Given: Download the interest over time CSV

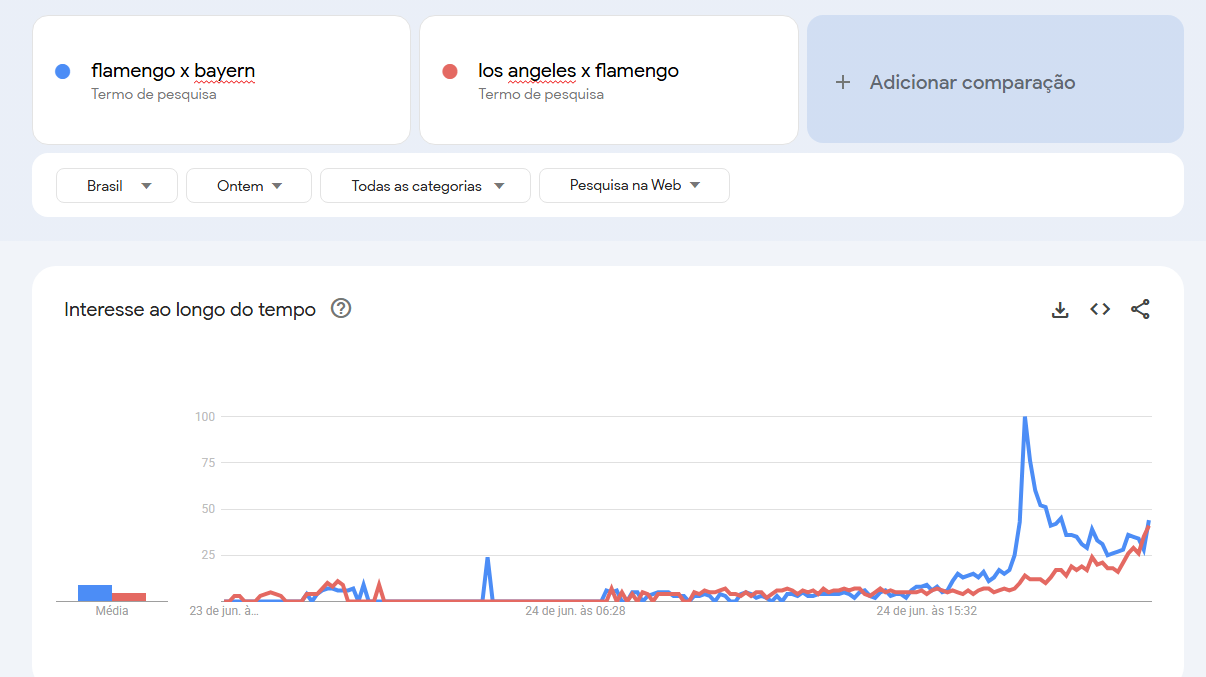Looking at the screenshot, I should pyautogui.click(x=1060, y=310).
